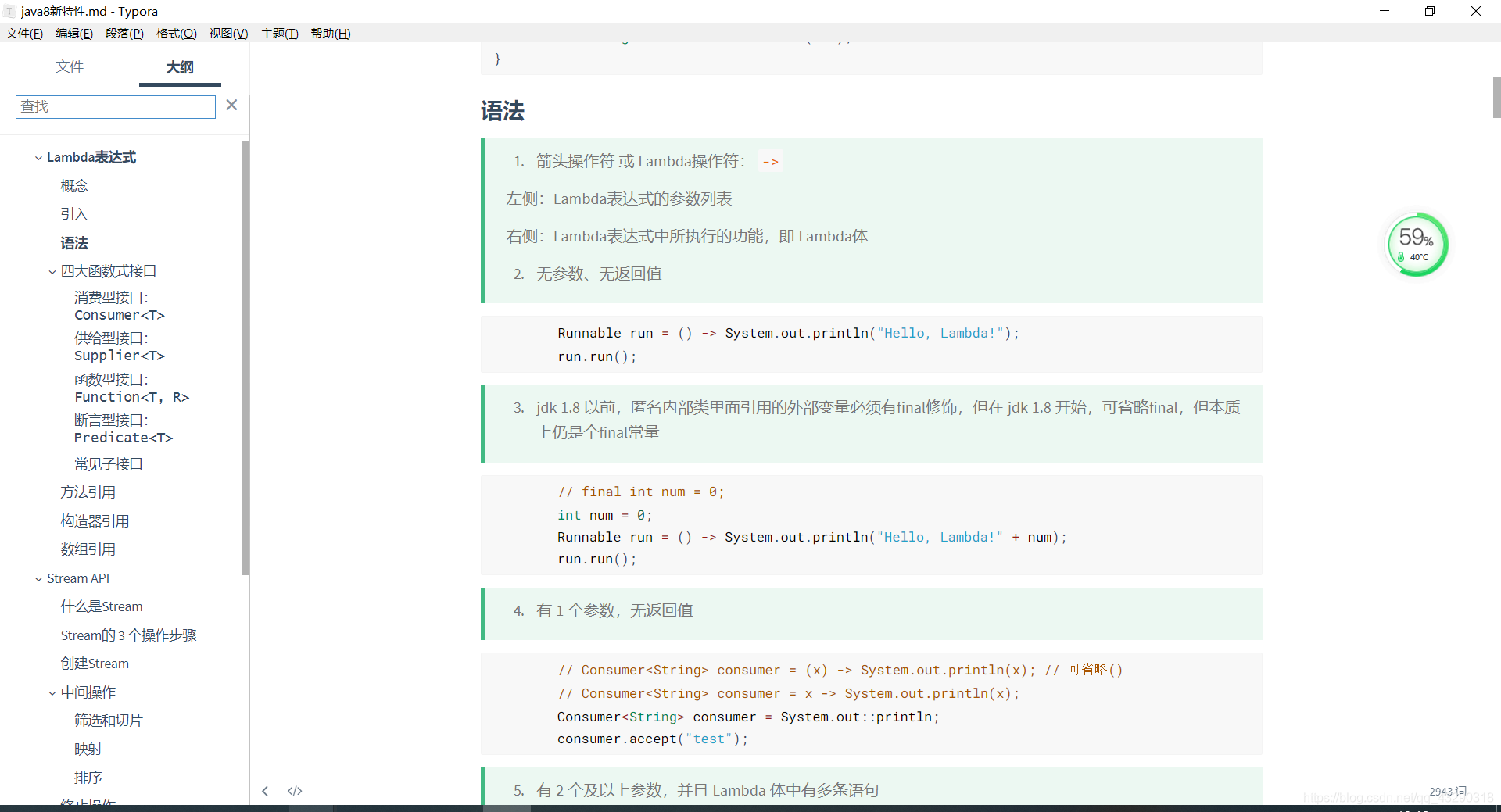Collapse the 中间操作 outline section
1501x812 pixels.
(x=52, y=693)
